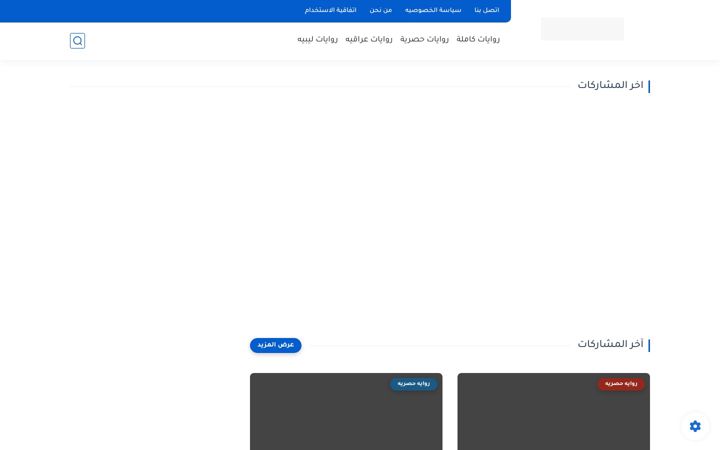
Task: Open اتفاقية الاستخدام link
Action: pyautogui.click(x=331, y=10)
